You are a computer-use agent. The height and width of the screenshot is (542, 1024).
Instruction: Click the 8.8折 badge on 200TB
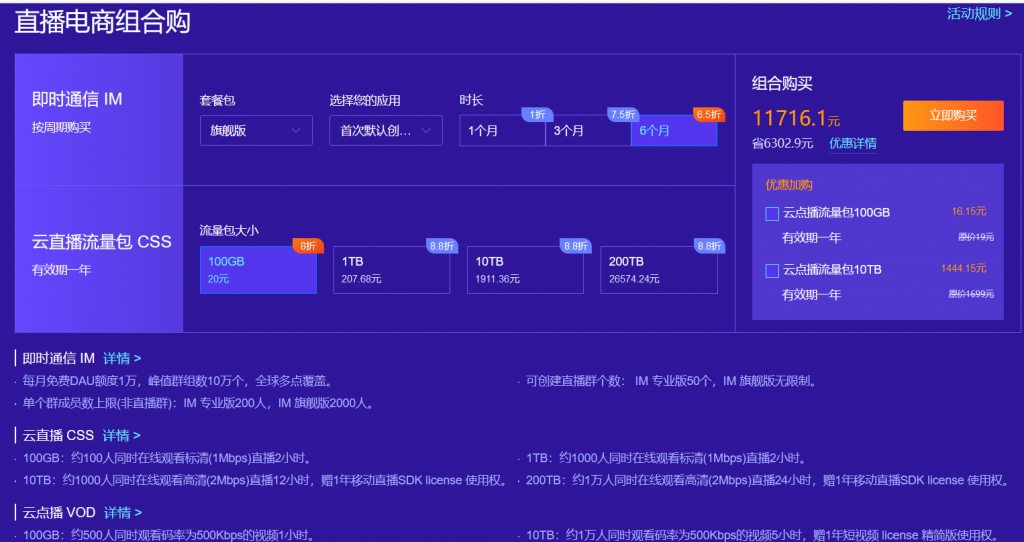(x=709, y=246)
